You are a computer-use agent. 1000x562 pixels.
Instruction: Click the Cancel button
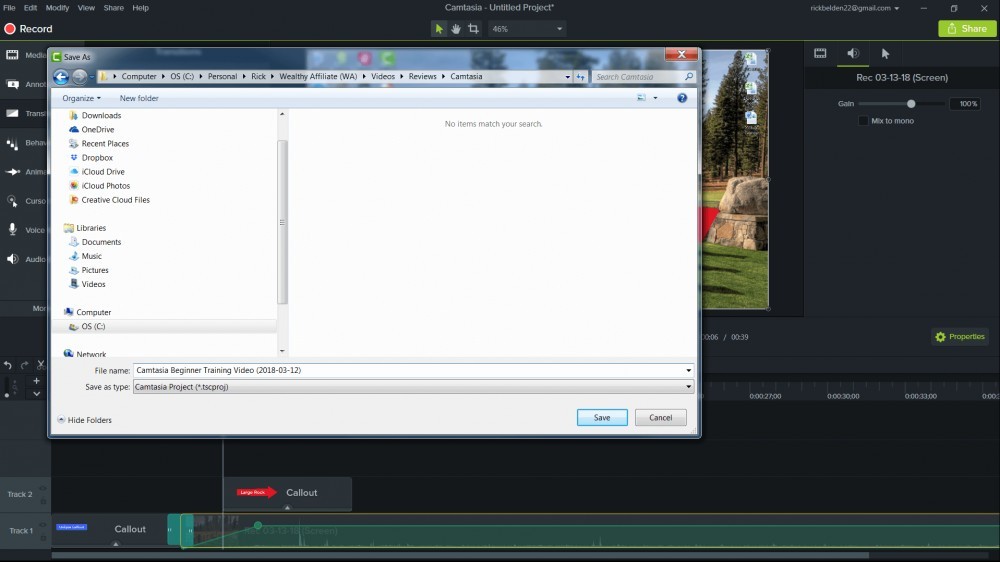[661, 417]
